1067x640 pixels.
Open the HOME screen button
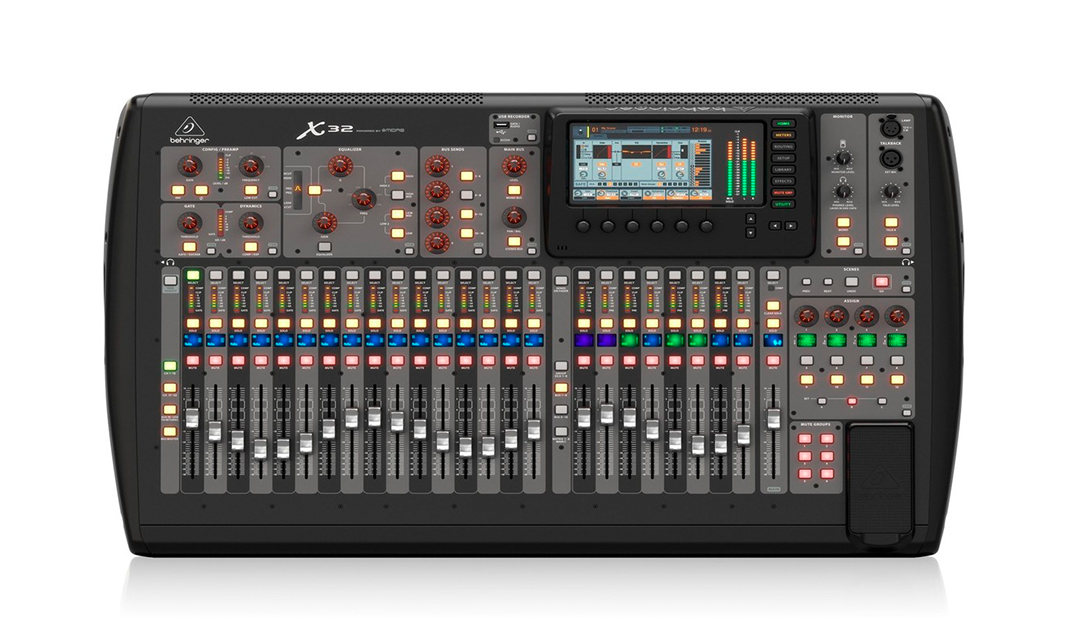coord(783,124)
